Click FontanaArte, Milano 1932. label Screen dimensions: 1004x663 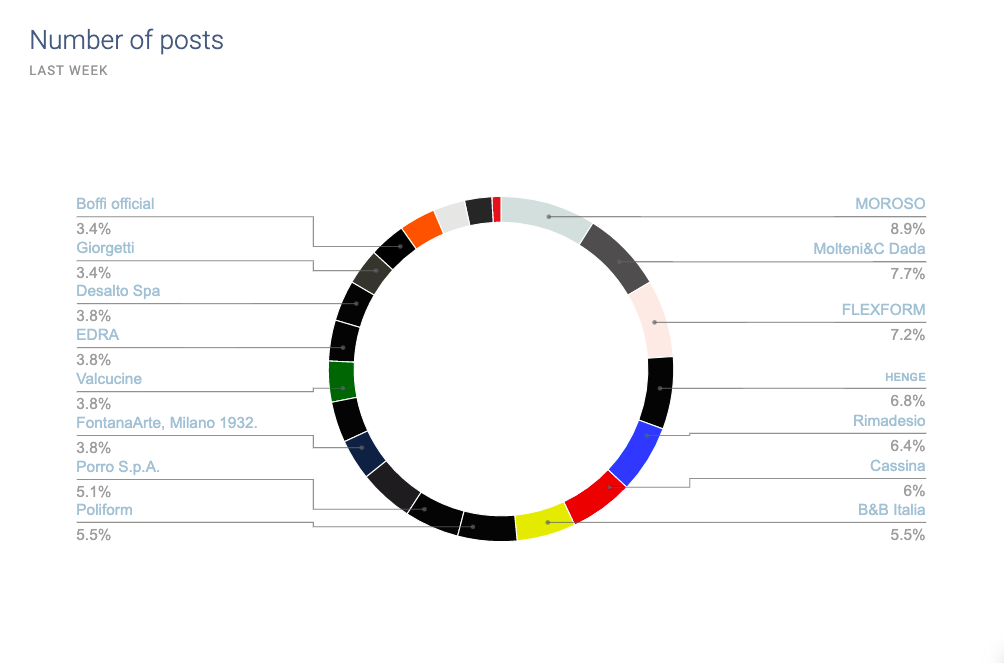pyautogui.click(x=166, y=423)
